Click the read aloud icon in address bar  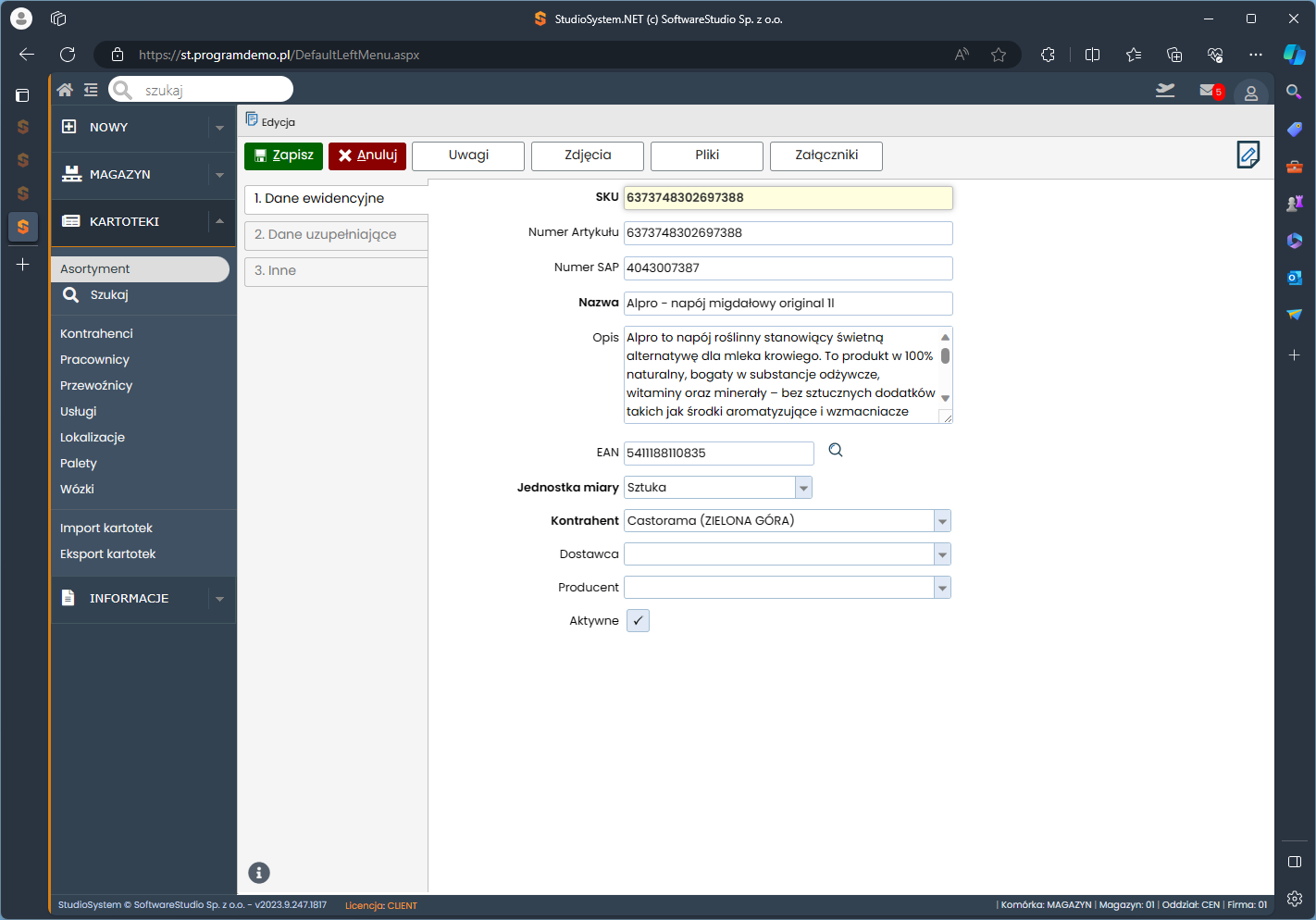click(x=962, y=55)
